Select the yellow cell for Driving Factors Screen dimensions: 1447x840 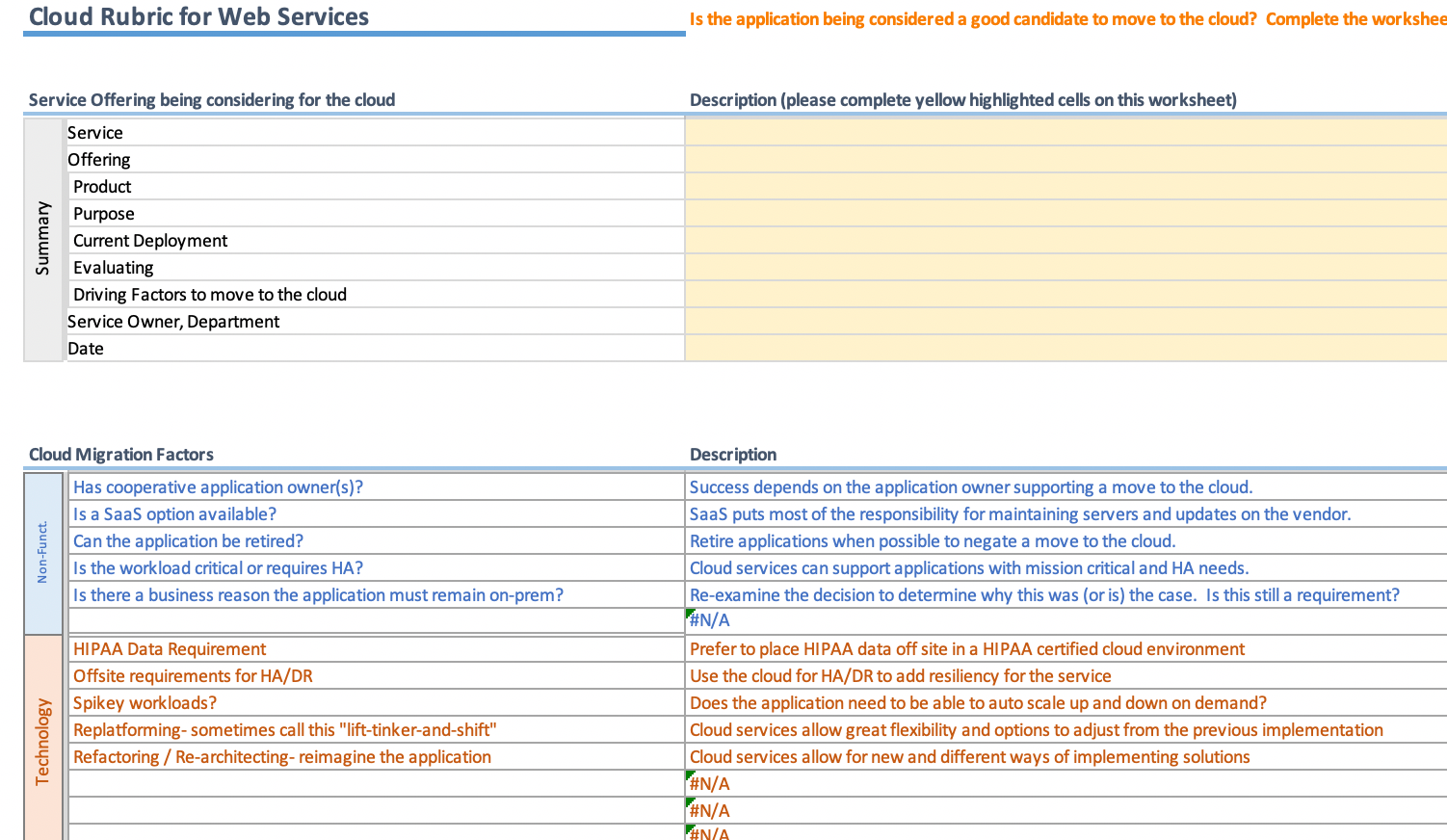1065,295
